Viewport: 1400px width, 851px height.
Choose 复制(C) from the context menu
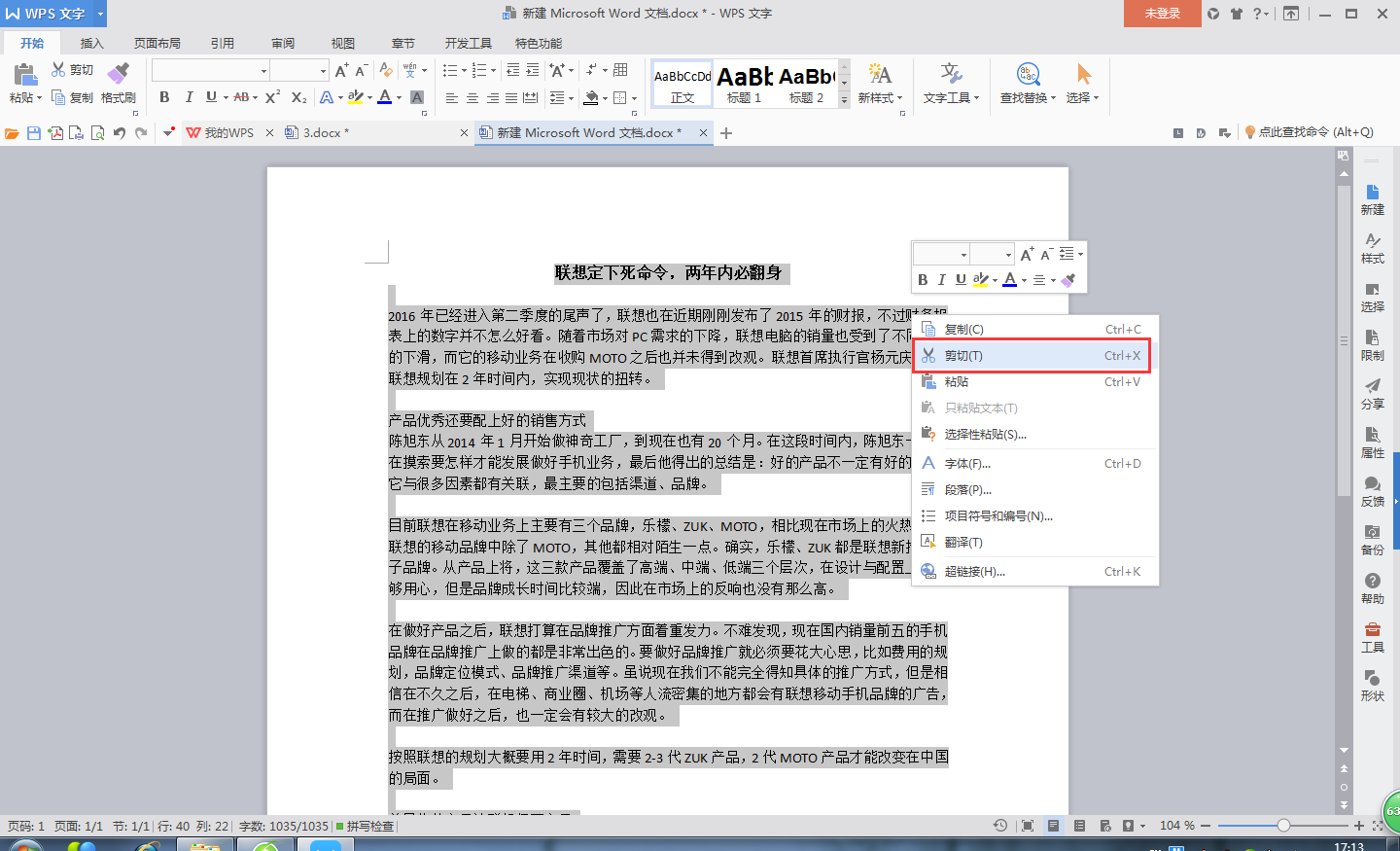pos(1034,330)
